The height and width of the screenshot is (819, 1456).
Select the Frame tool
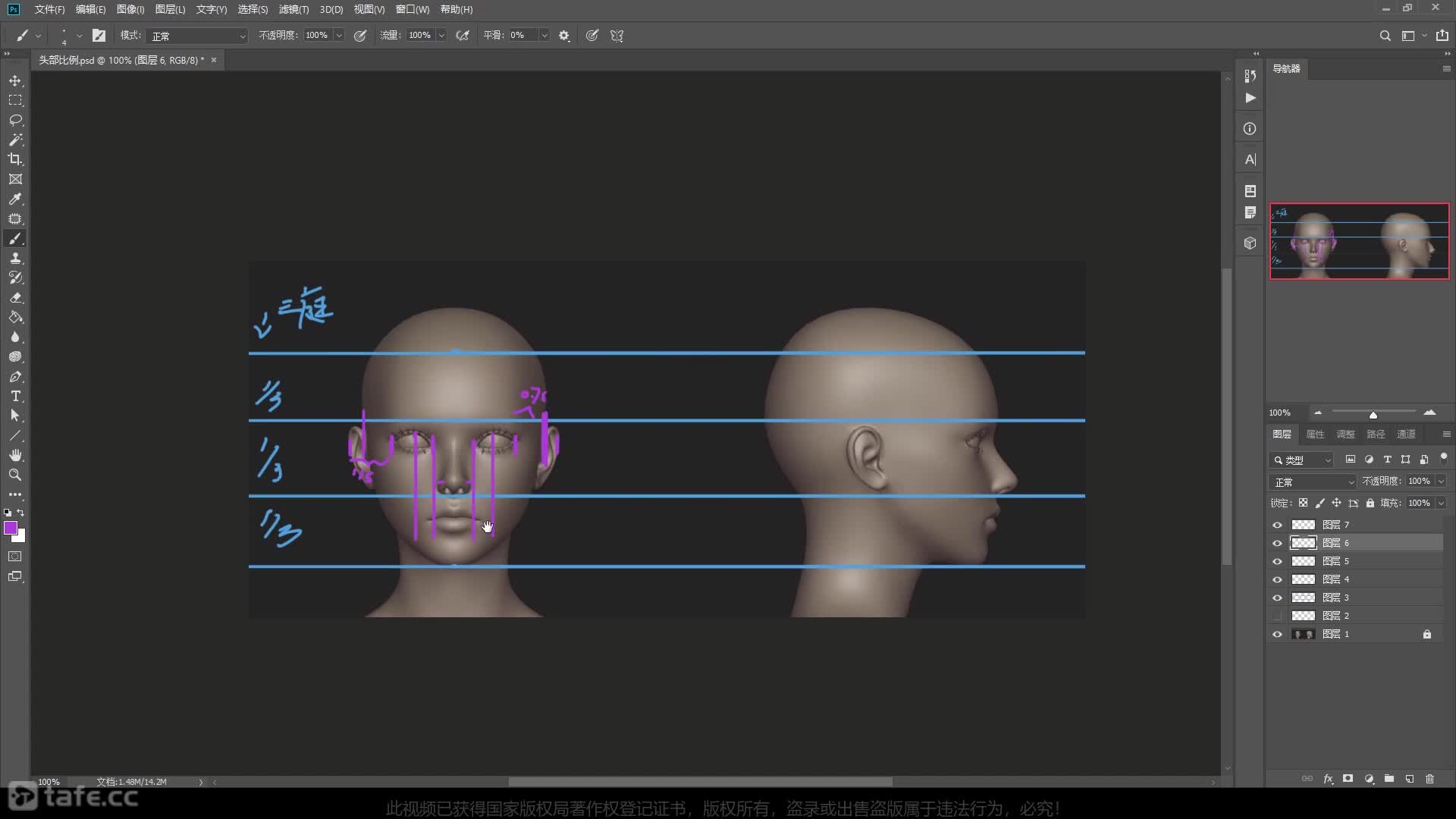point(15,179)
